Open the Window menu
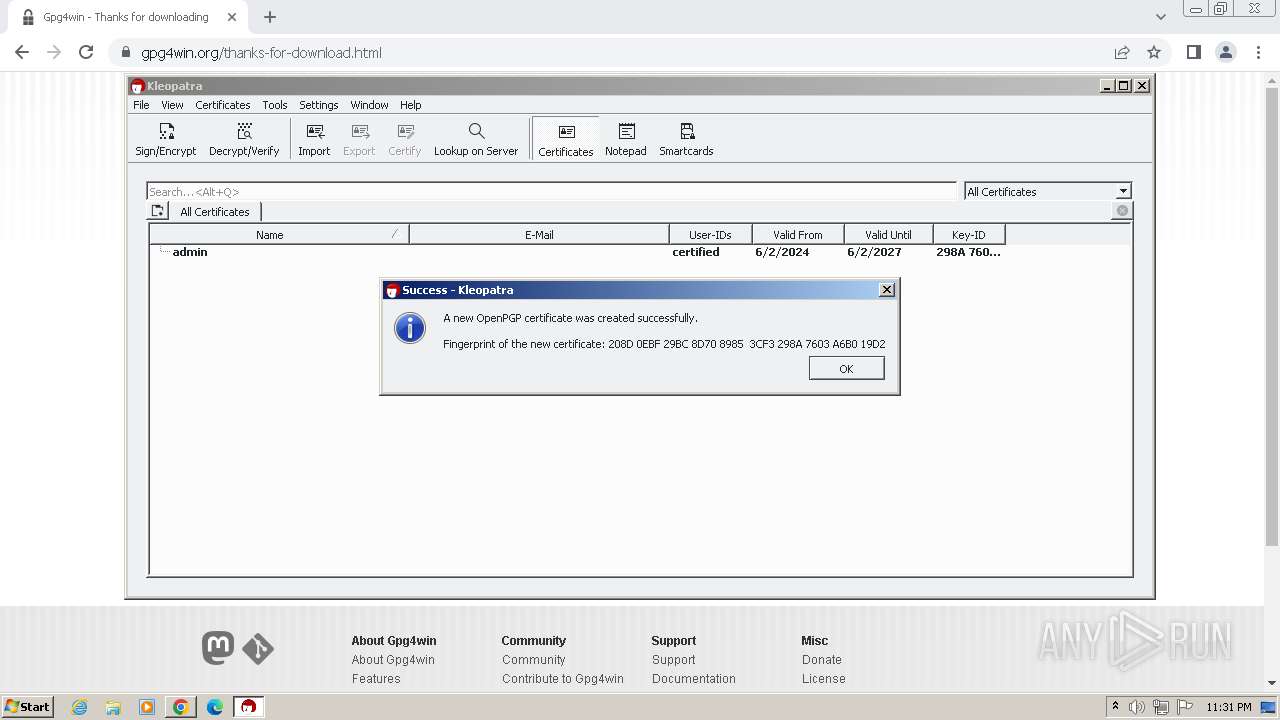 [x=369, y=104]
